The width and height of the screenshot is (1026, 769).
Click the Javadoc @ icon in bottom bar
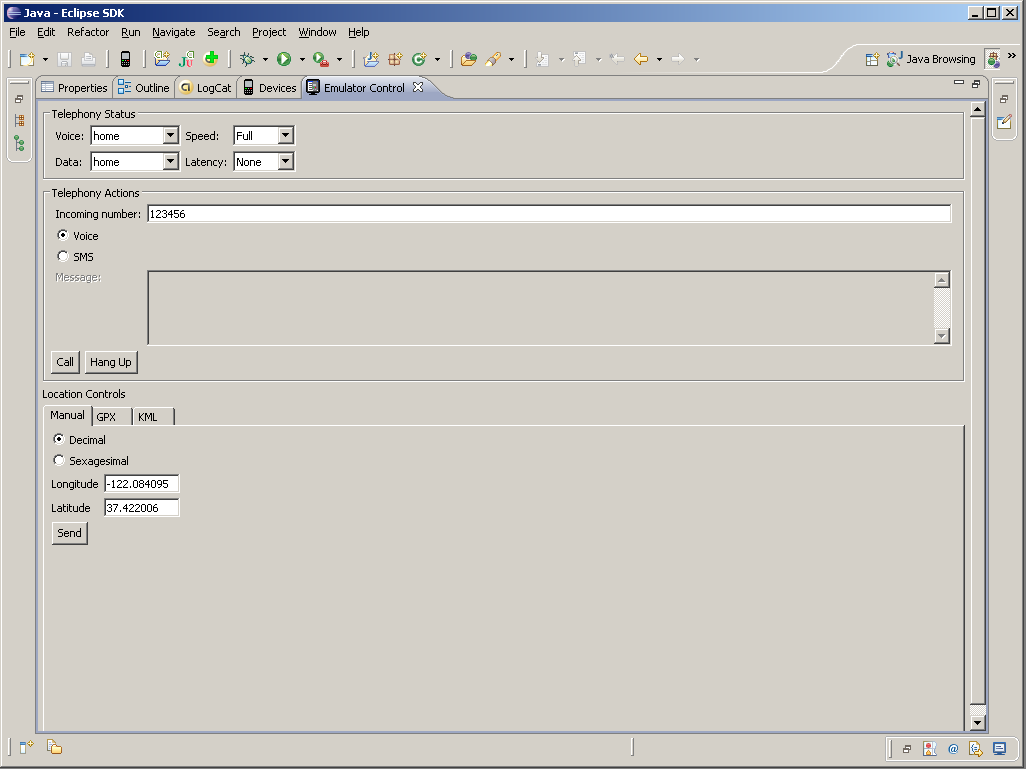(x=953, y=749)
